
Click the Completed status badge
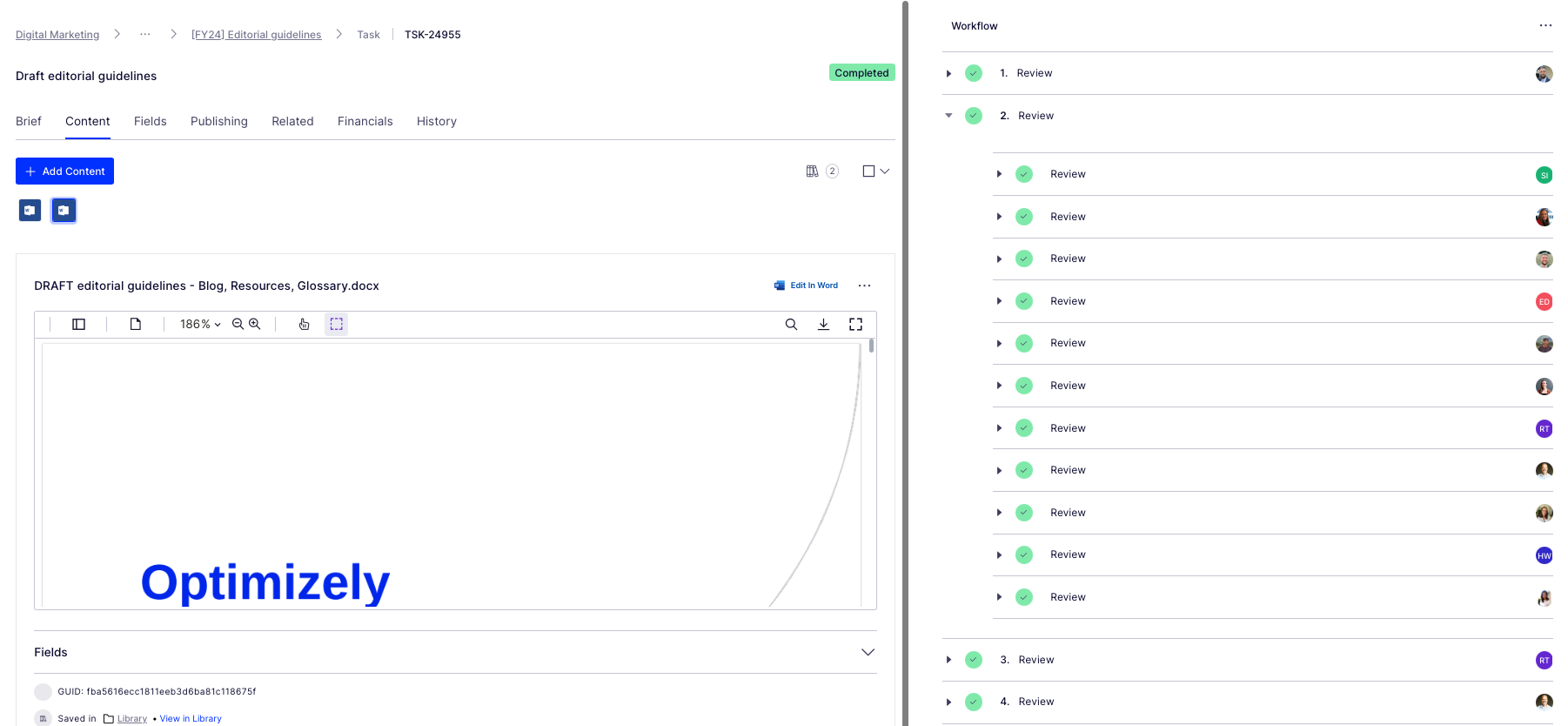861,73
